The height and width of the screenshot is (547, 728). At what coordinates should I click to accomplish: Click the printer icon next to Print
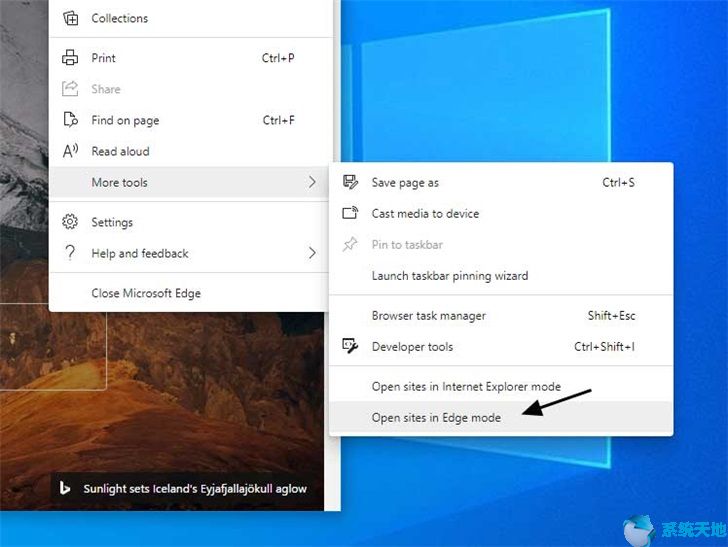click(70, 58)
